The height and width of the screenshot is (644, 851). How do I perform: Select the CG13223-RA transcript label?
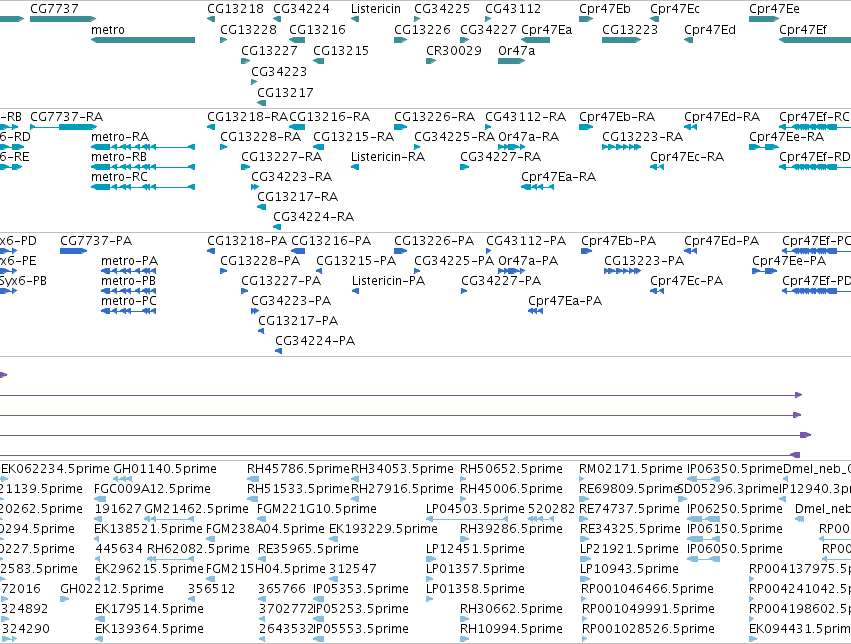tap(643, 137)
